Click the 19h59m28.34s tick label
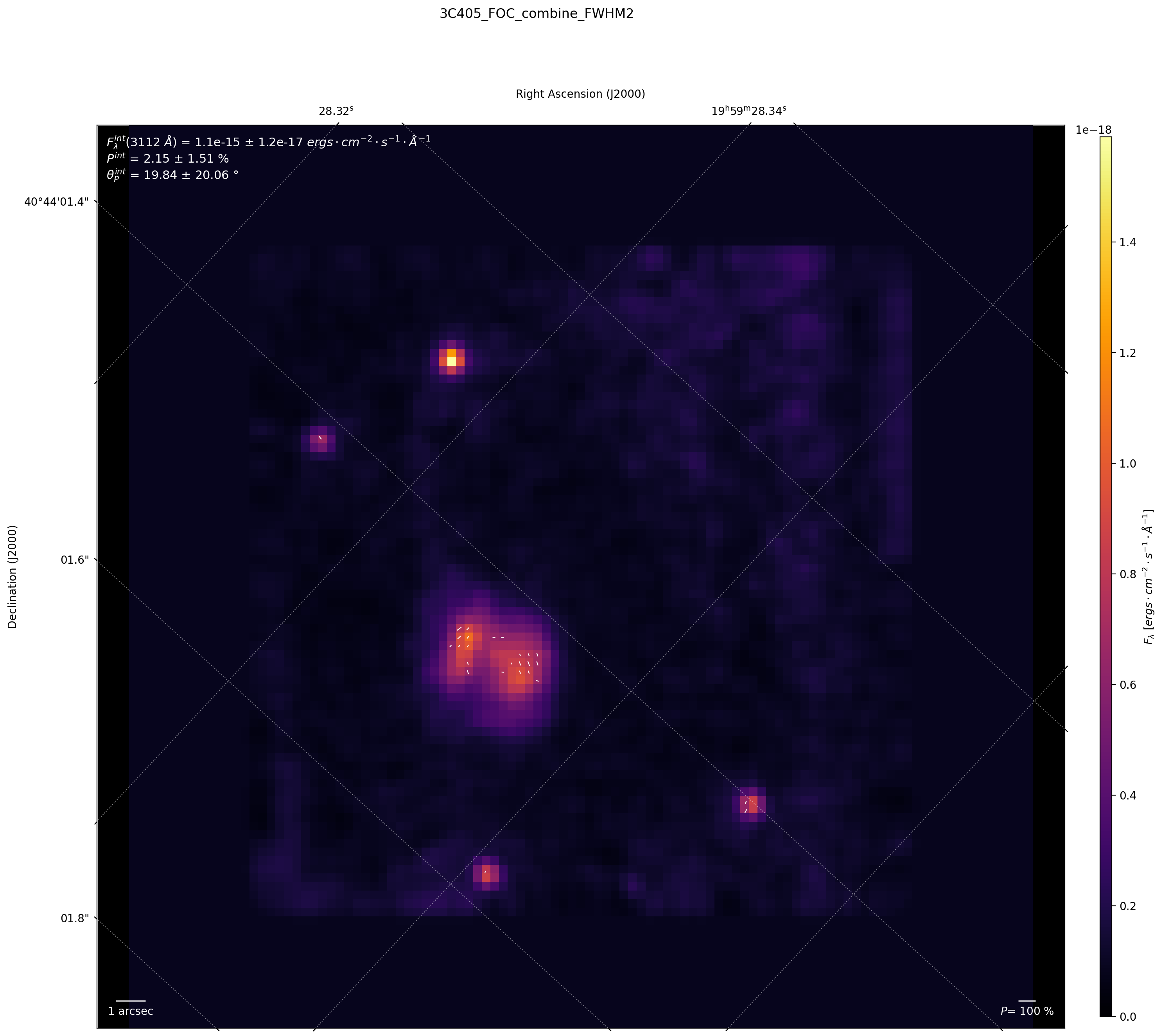 (748, 111)
